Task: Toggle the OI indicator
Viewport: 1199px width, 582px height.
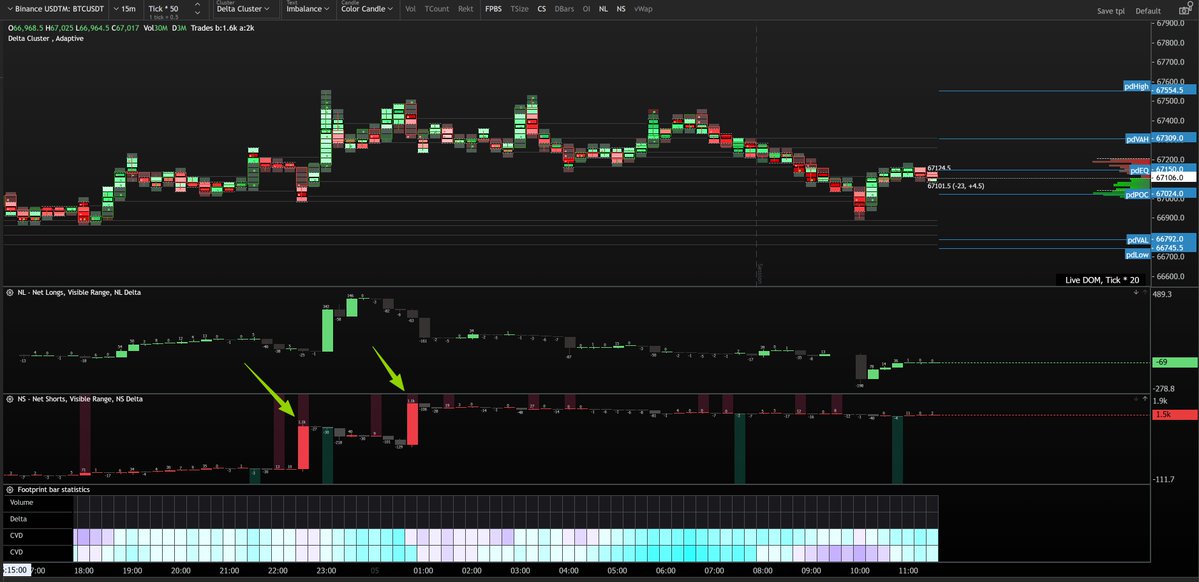Action: tap(587, 9)
